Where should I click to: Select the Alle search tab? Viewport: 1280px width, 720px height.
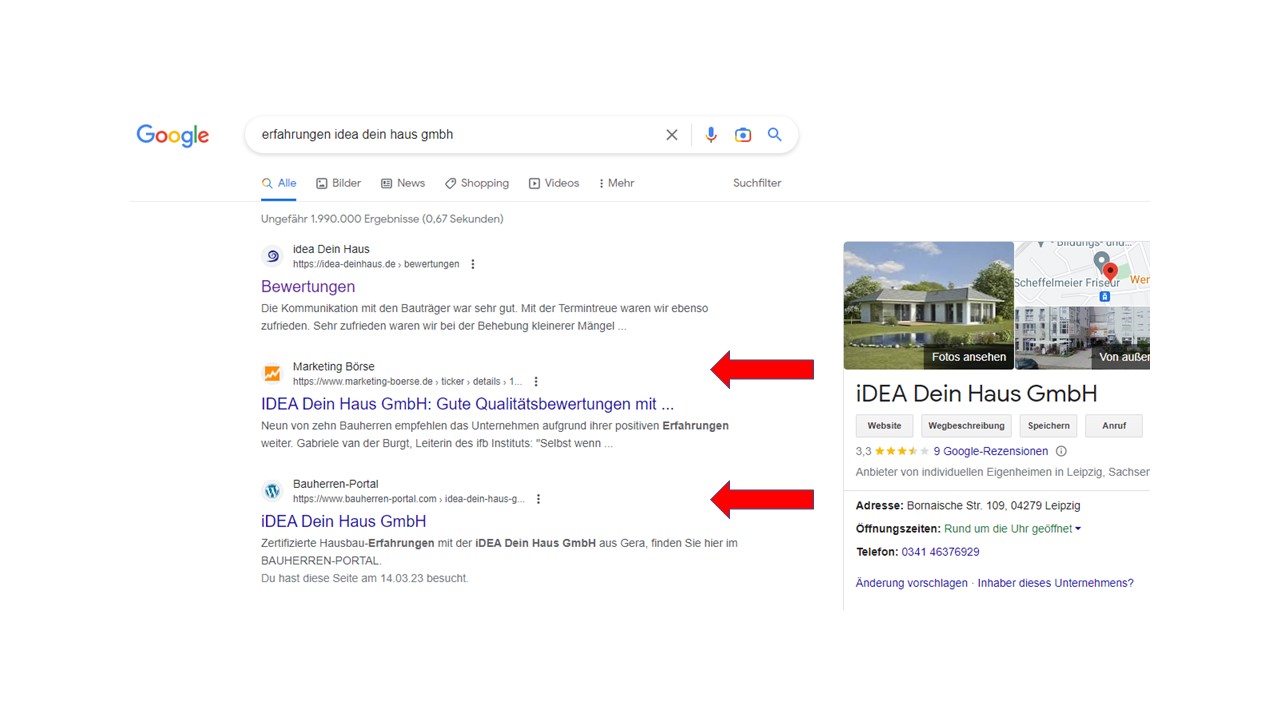279,183
